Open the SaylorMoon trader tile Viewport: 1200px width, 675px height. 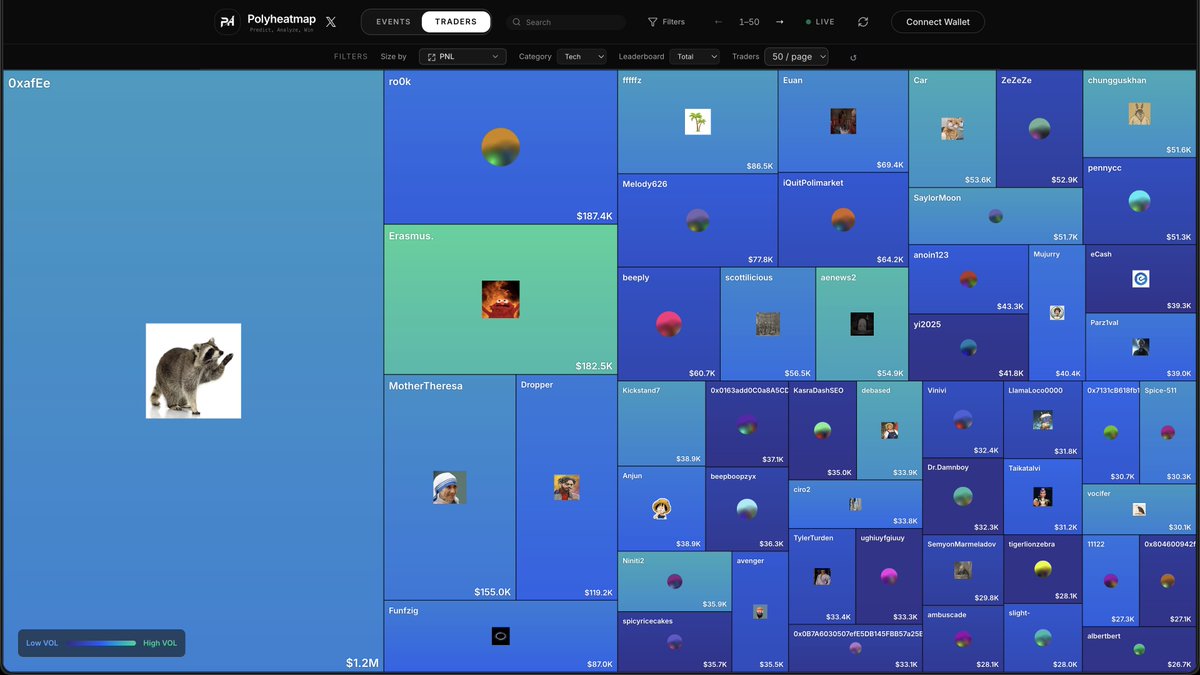tap(995, 216)
